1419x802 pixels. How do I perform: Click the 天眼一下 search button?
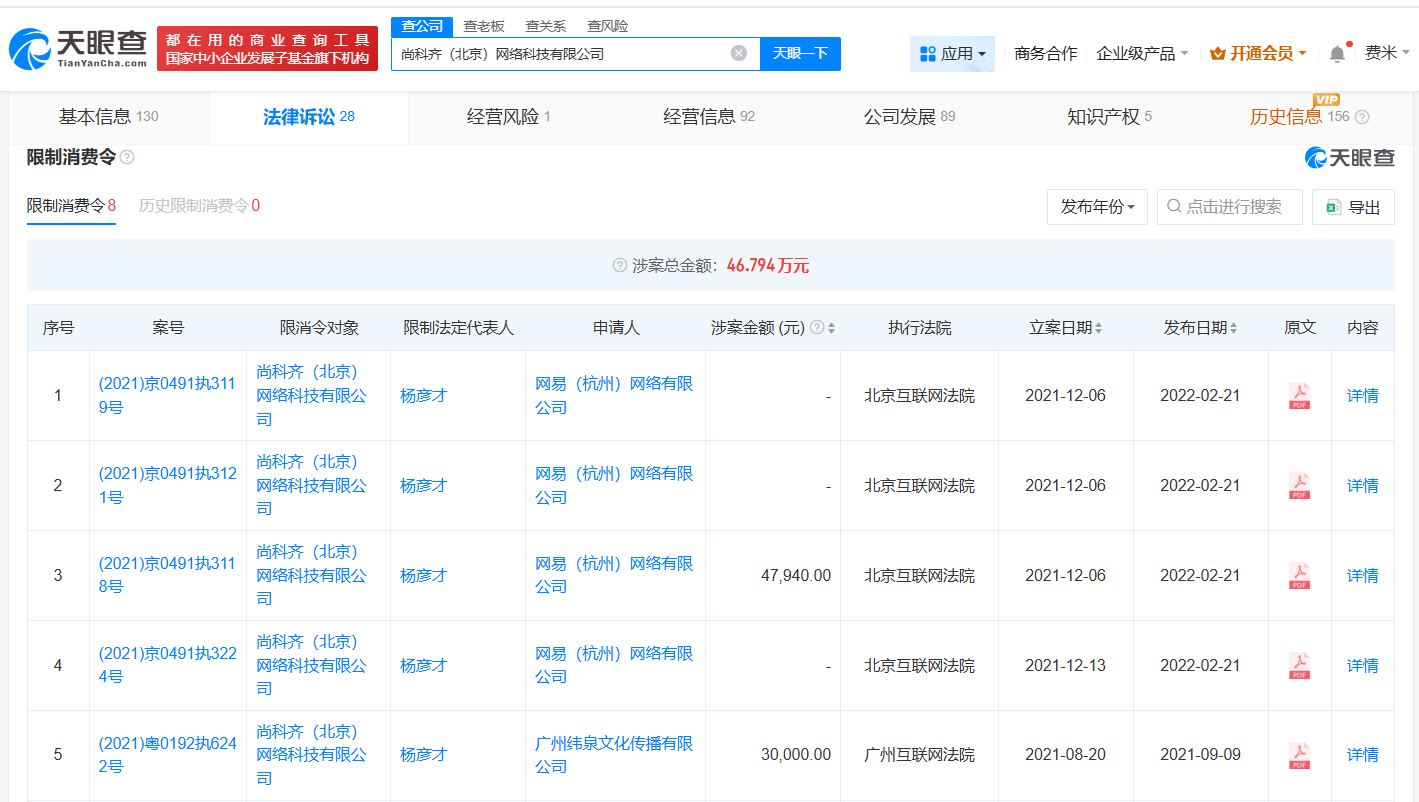[799, 53]
